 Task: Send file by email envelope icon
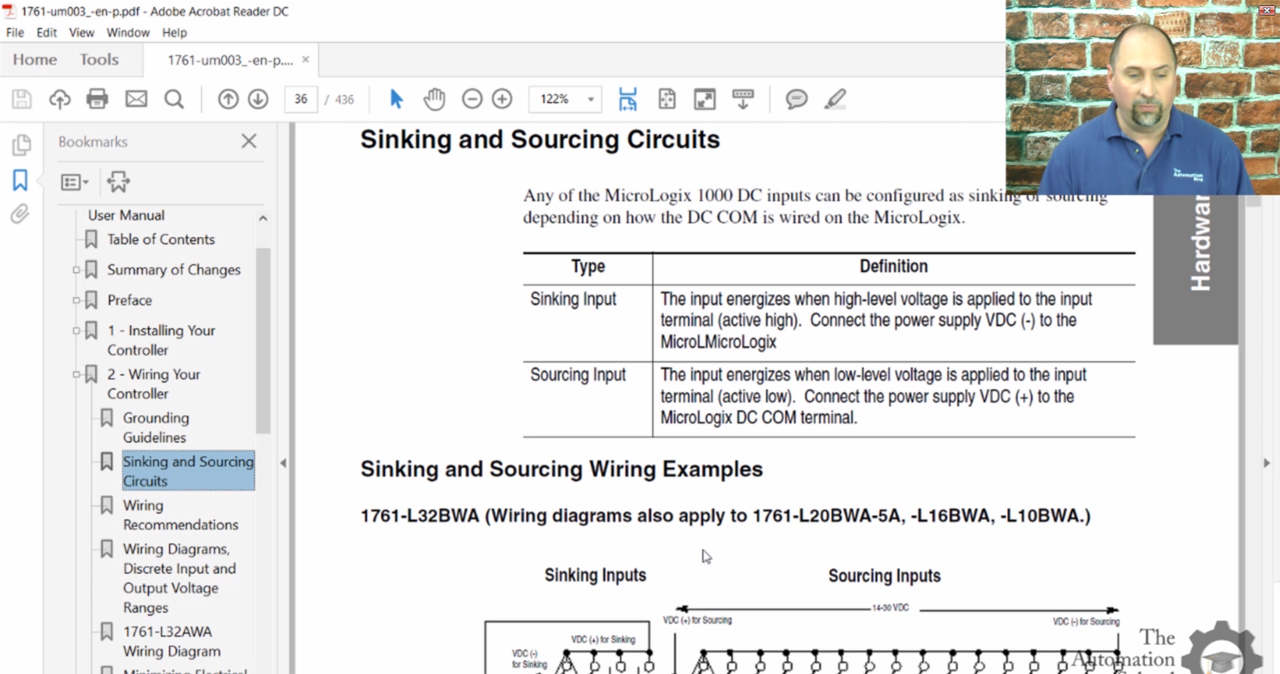(136, 99)
